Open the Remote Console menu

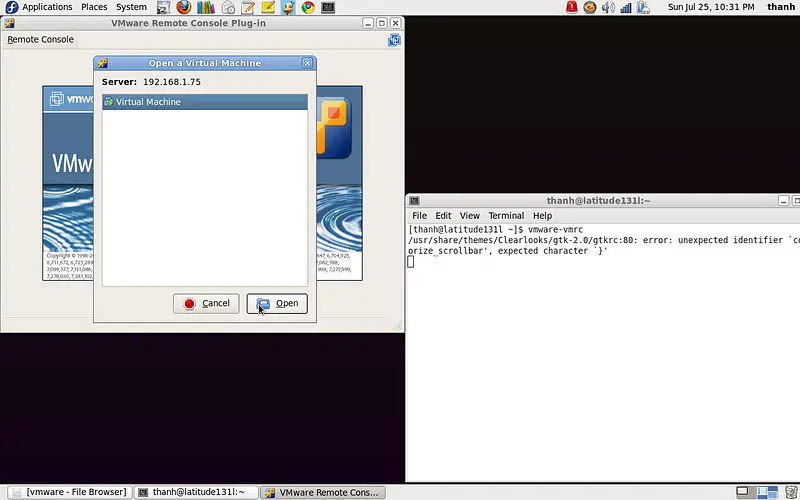coord(40,39)
